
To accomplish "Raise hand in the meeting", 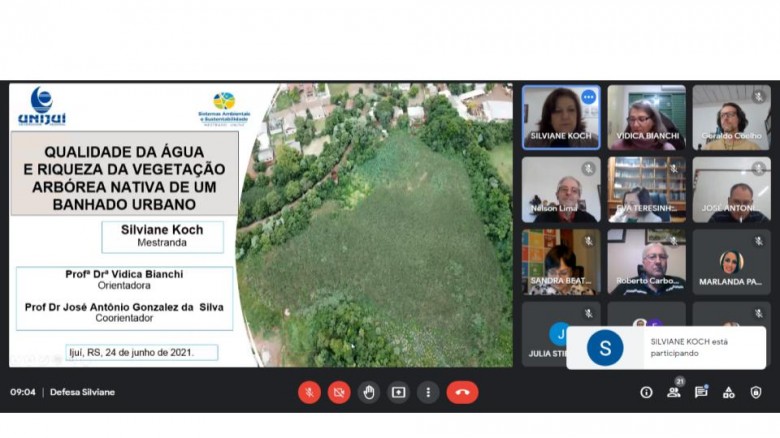I will 369,392.
